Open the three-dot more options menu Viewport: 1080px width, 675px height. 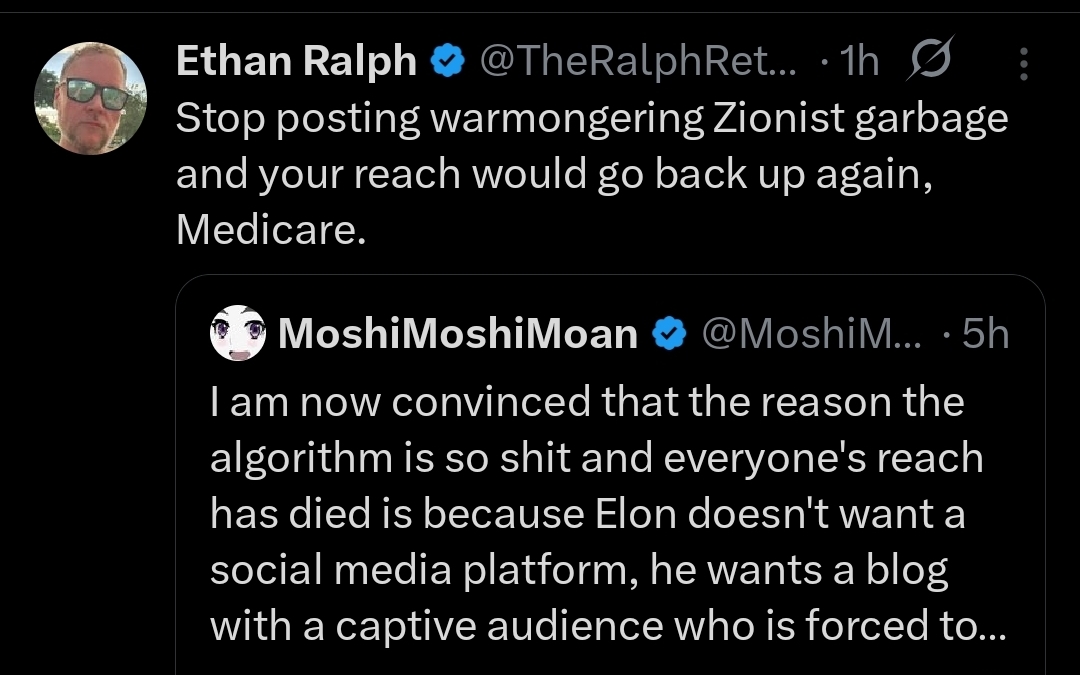1023,65
